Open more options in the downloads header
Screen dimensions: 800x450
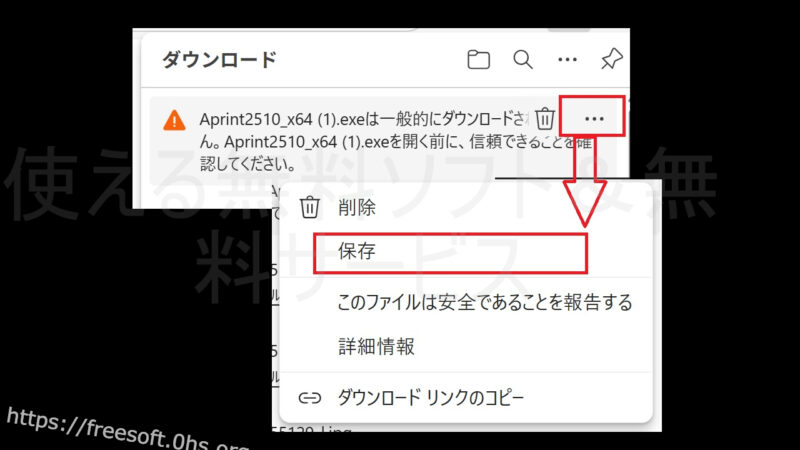[x=567, y=60]
